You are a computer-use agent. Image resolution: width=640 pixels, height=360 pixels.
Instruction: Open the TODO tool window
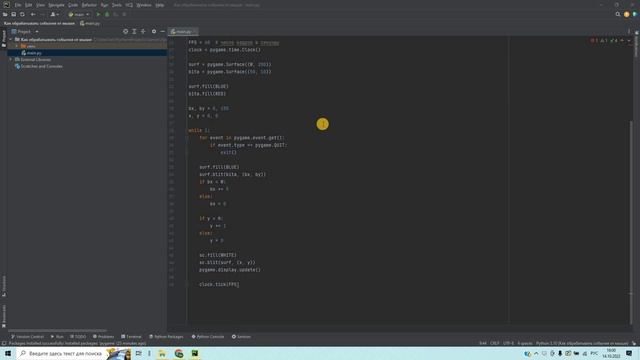pyautogui.click(x=78, y=337)
